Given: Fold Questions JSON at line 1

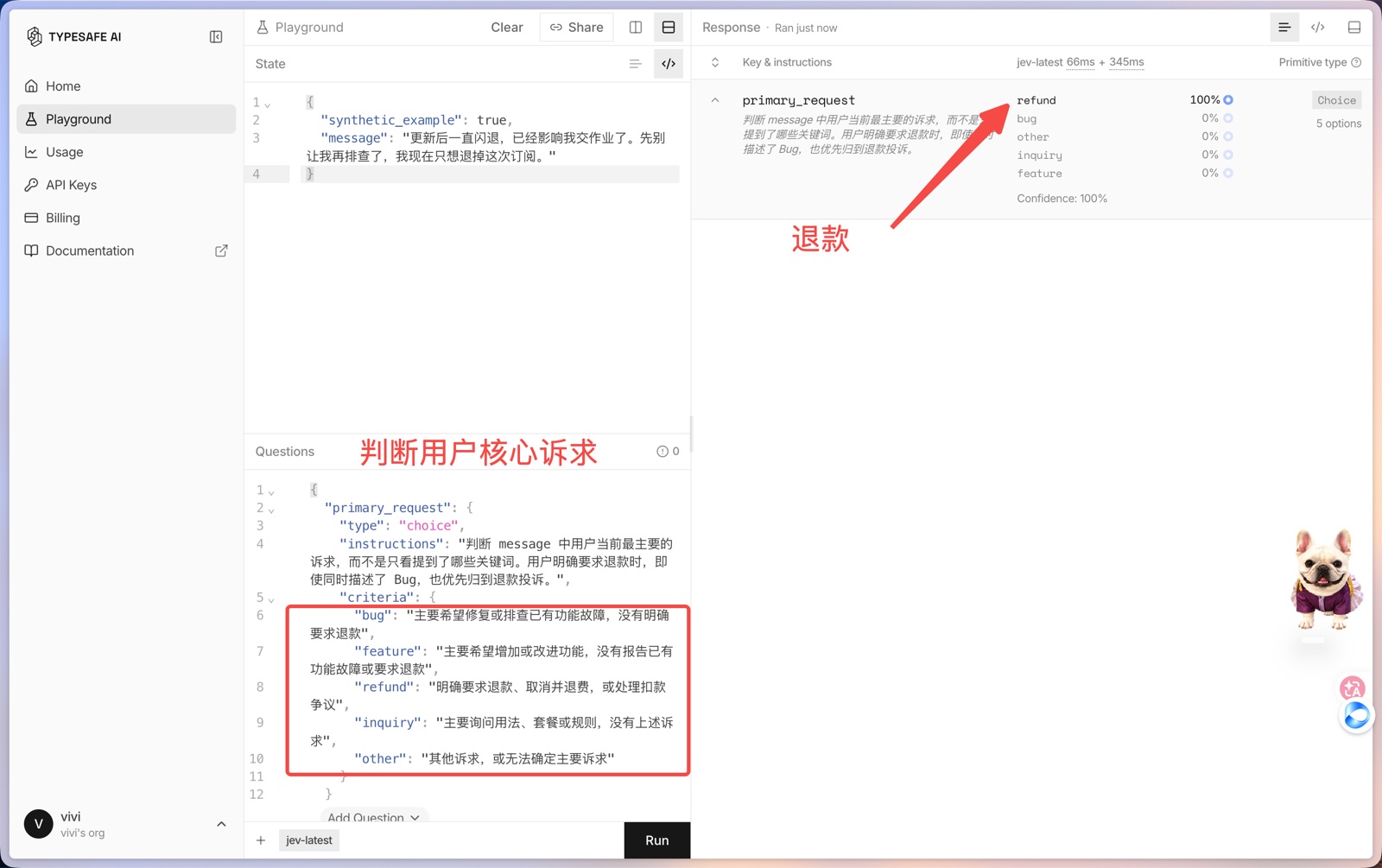Looking at the screenshot, I should (271, 491).
